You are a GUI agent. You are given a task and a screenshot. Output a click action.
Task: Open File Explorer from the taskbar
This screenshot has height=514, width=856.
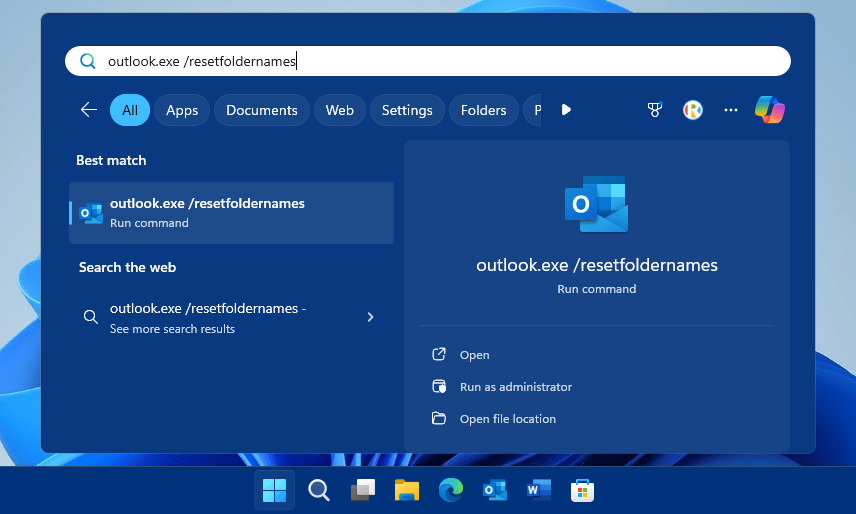[x=407, y=490]
